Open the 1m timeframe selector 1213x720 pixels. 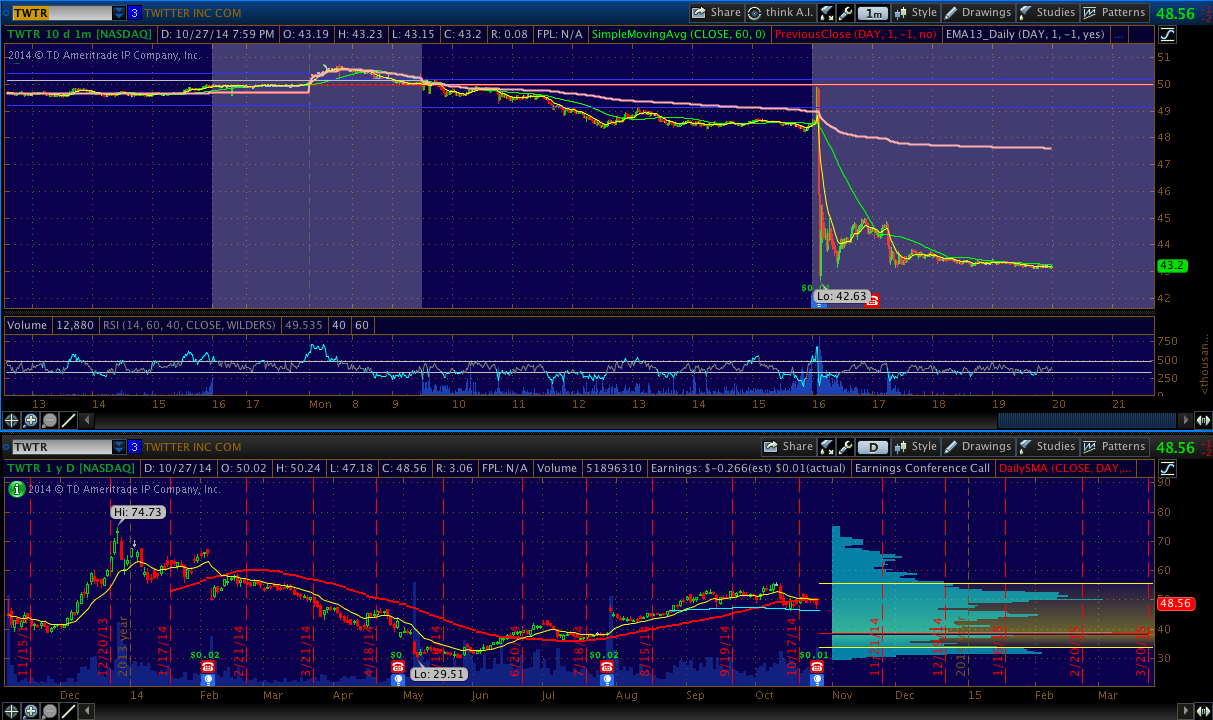coord(874,13)
